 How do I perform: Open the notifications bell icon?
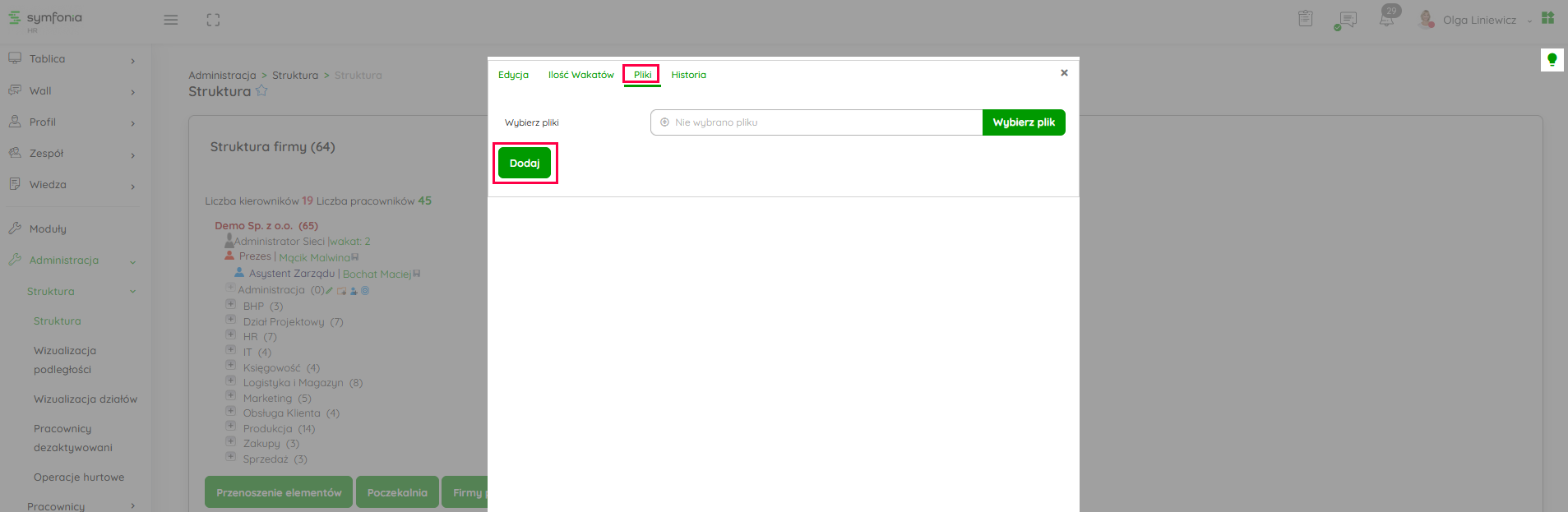coord(1387,19)
